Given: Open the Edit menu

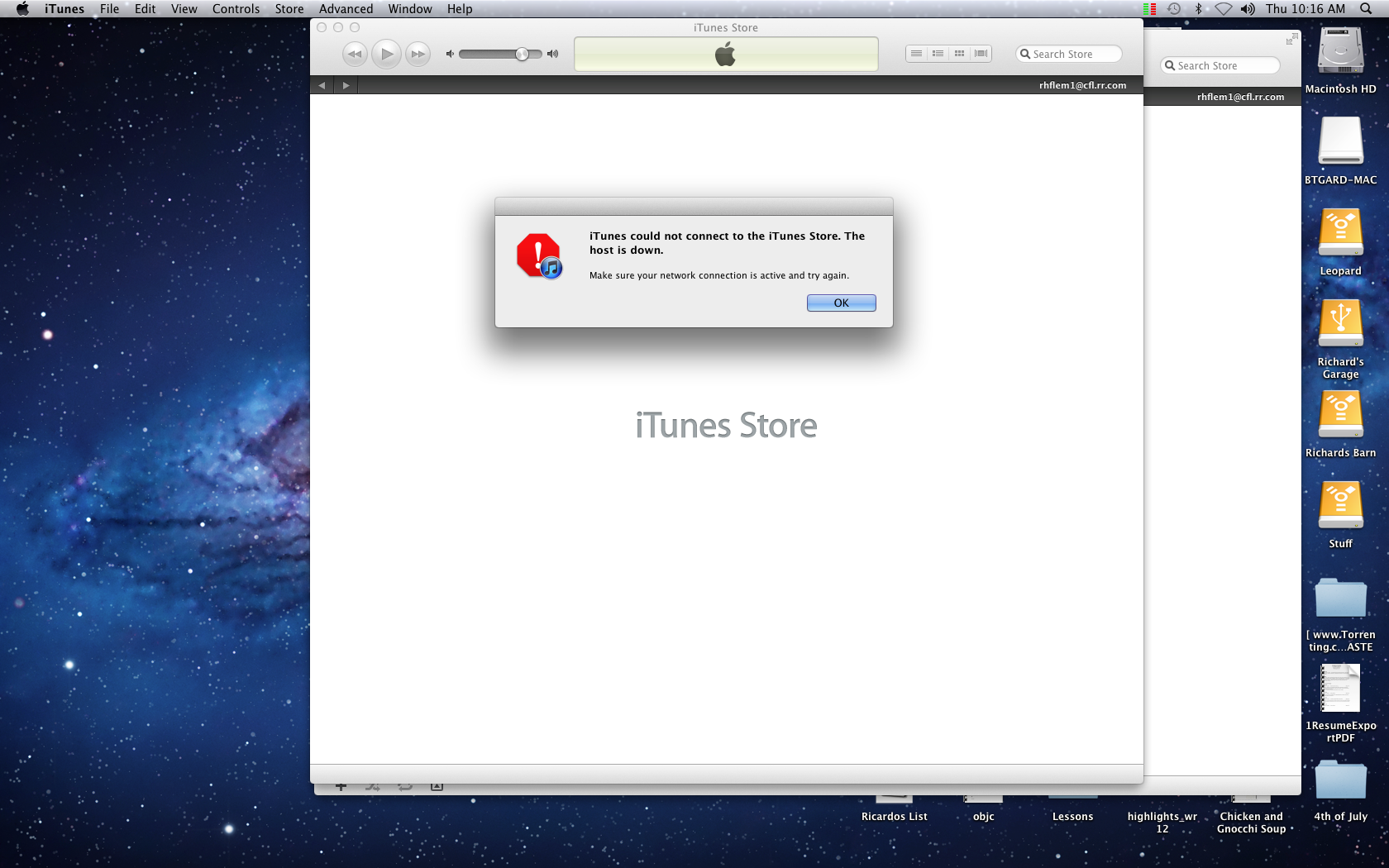Looking at the screenshot, I should click(x=146, y=9).
